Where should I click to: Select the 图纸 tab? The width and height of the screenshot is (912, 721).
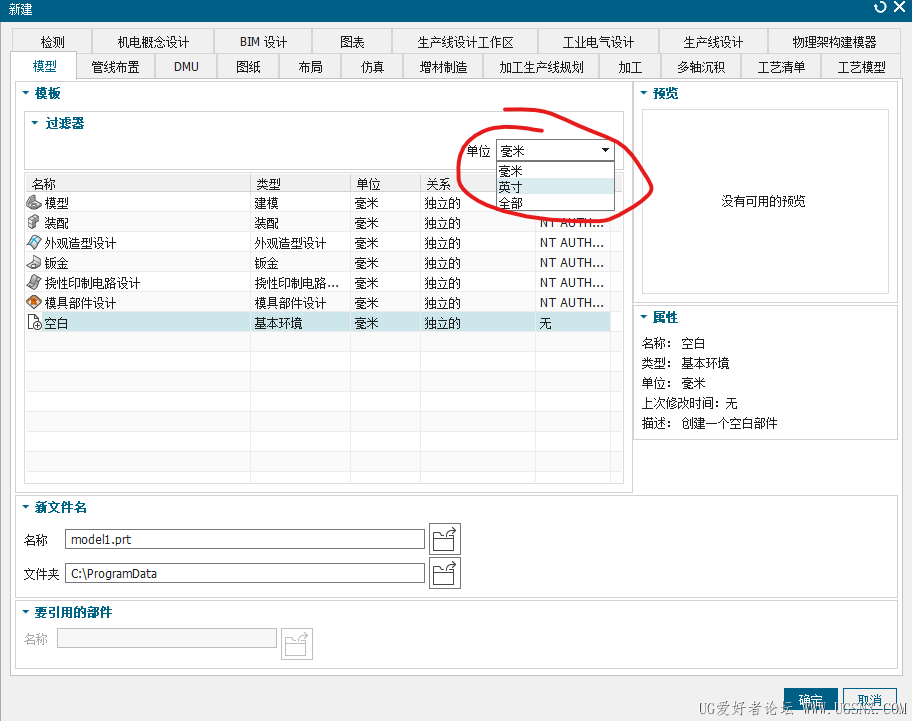(248, 67)
